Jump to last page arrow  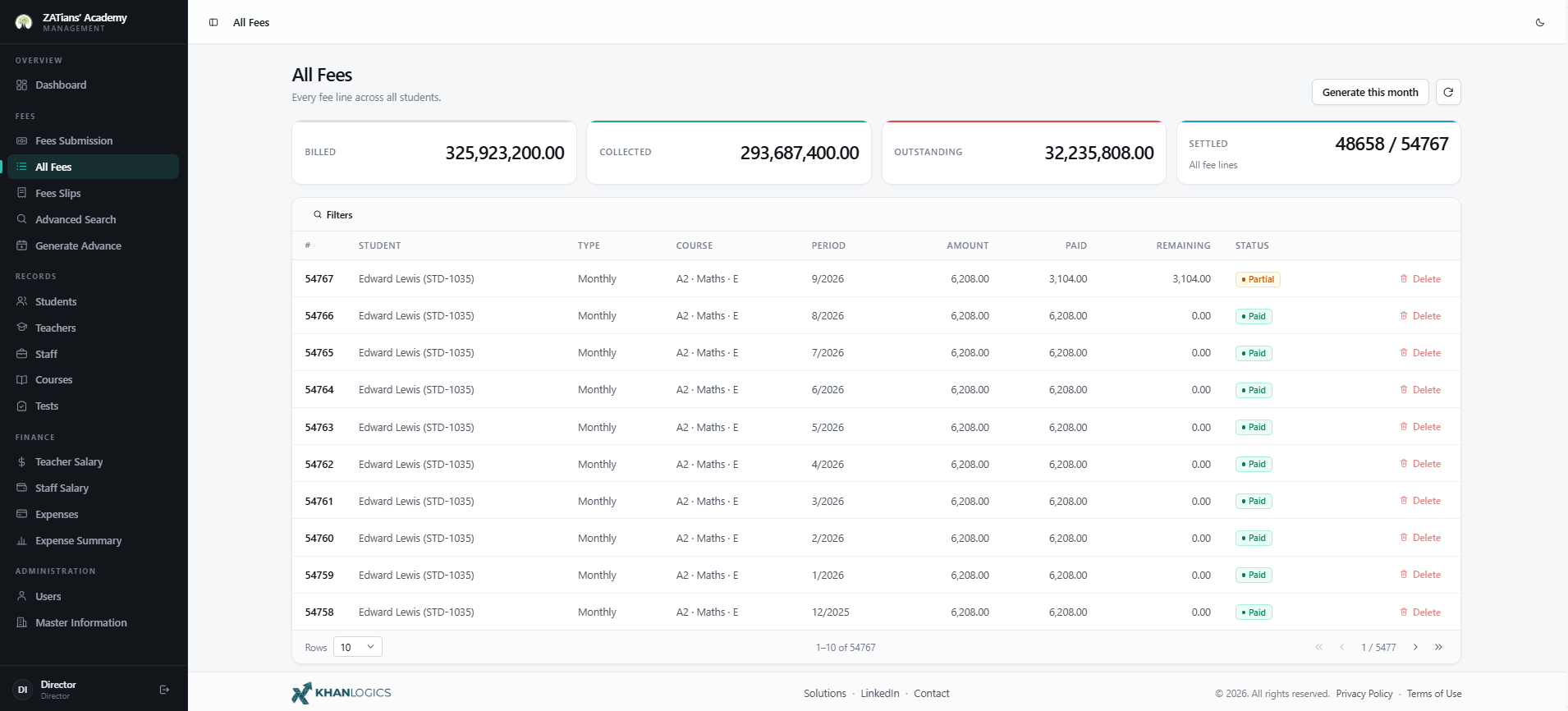(x=1438, y=647)
